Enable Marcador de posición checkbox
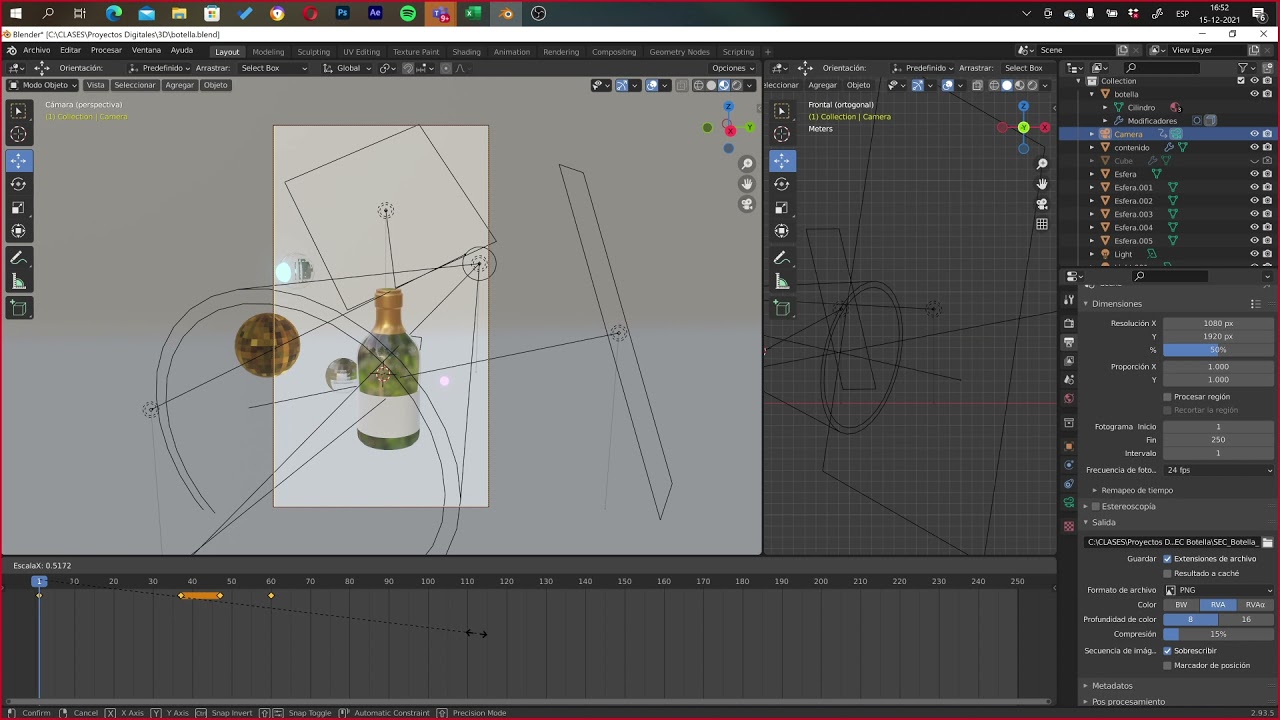Screen dimensions: 1280x720 [1167, 666]
